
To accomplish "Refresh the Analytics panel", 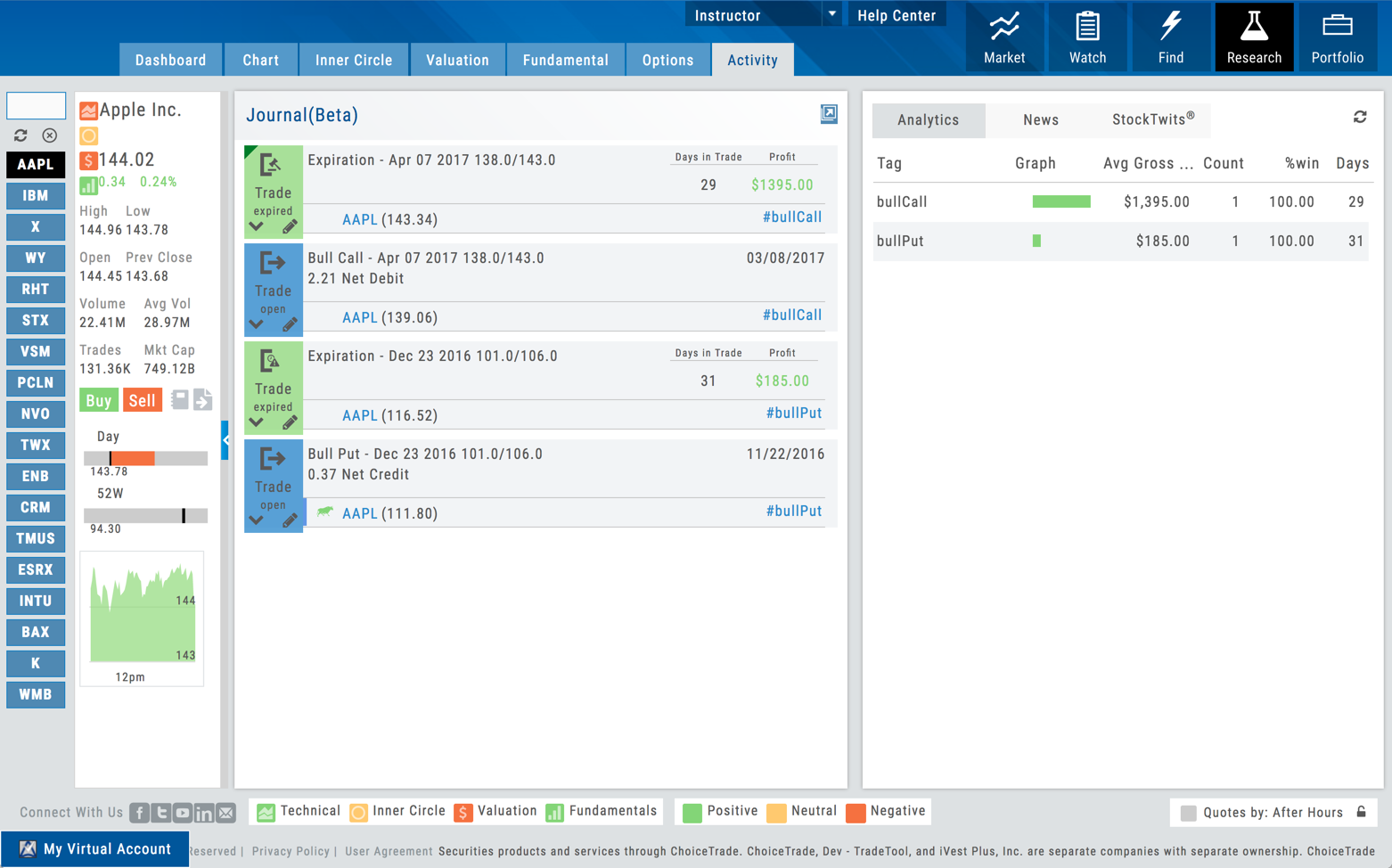I will tap(1360, 117).
